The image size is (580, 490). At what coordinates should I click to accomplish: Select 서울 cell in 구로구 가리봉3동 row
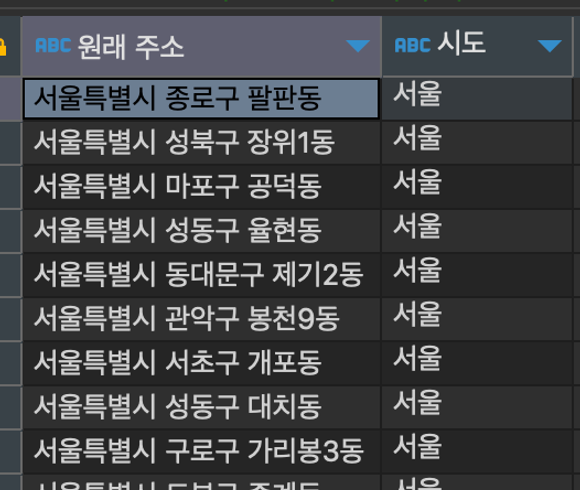point(477,451)
